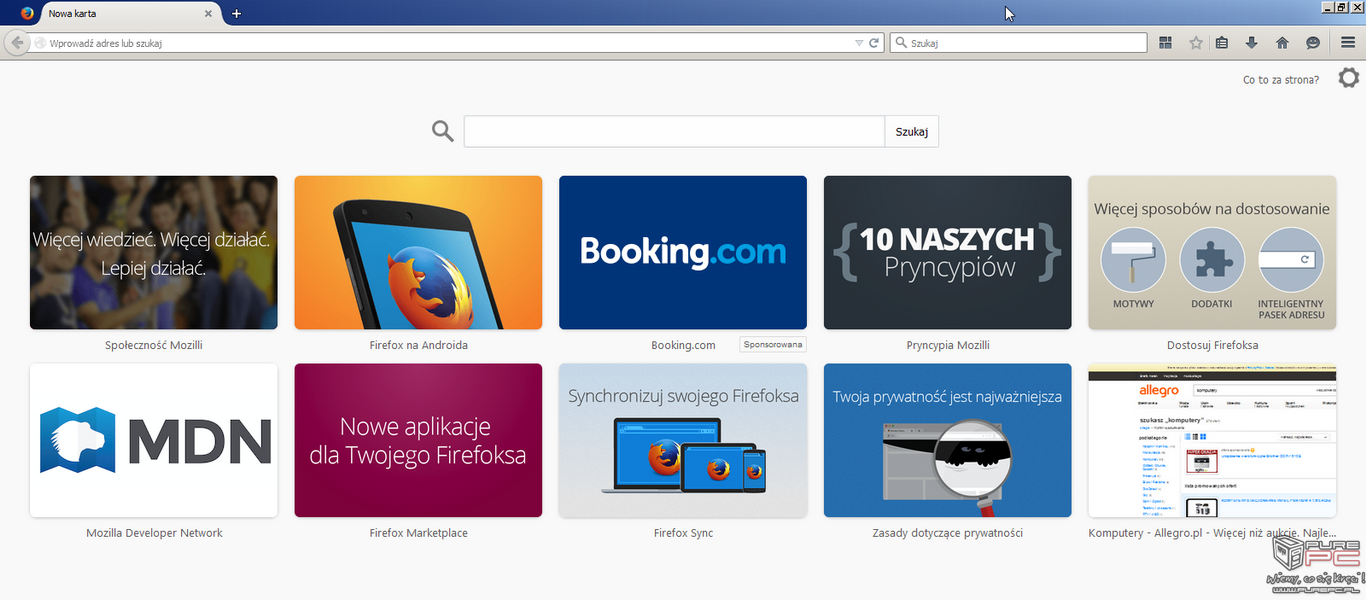Click in the page's central search field
The height and width of the screenshot is (600, 1366).
[x=673, y=131]
